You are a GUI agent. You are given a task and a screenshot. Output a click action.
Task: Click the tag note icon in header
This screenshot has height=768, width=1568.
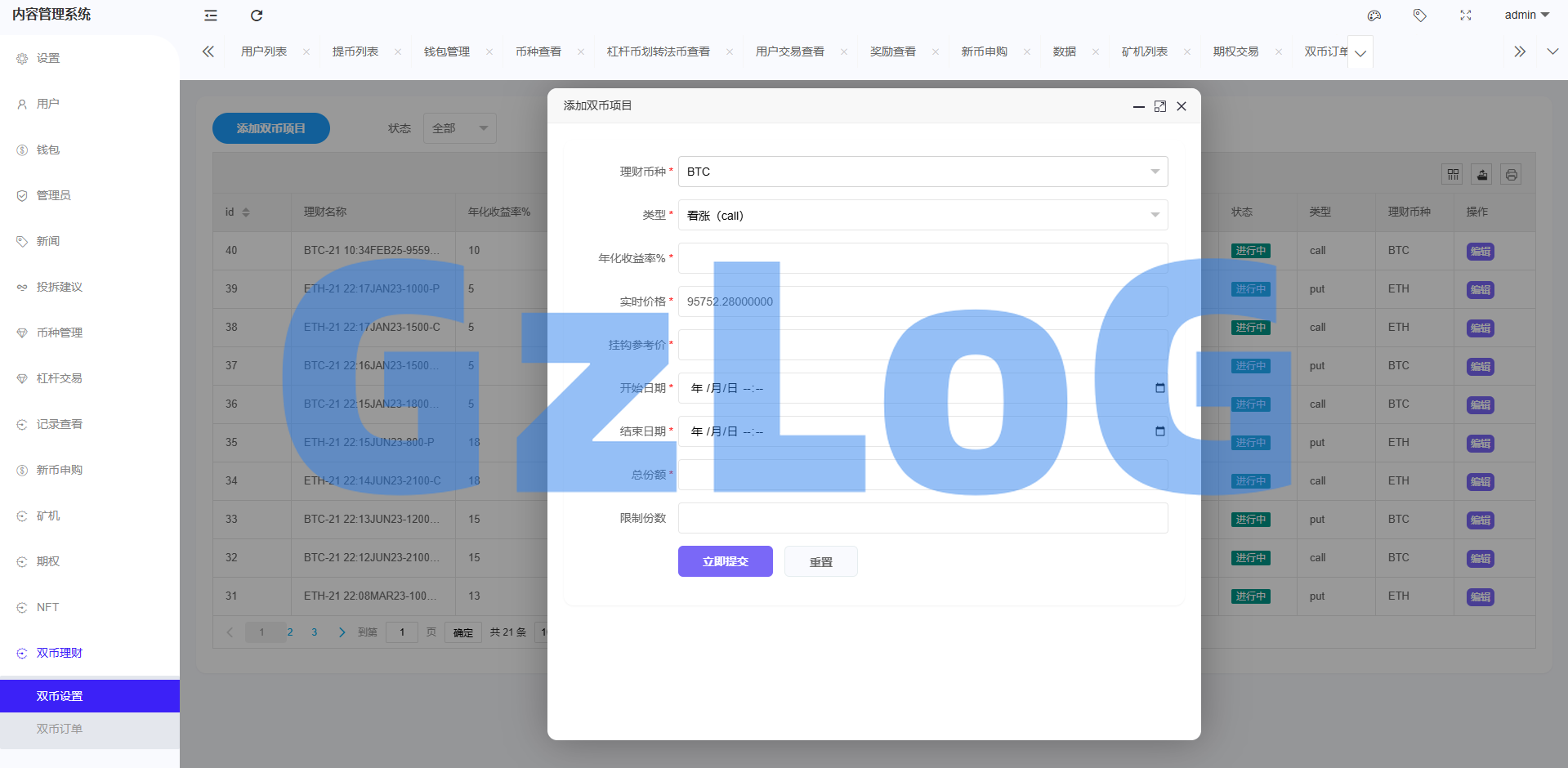coord(1420,16)
